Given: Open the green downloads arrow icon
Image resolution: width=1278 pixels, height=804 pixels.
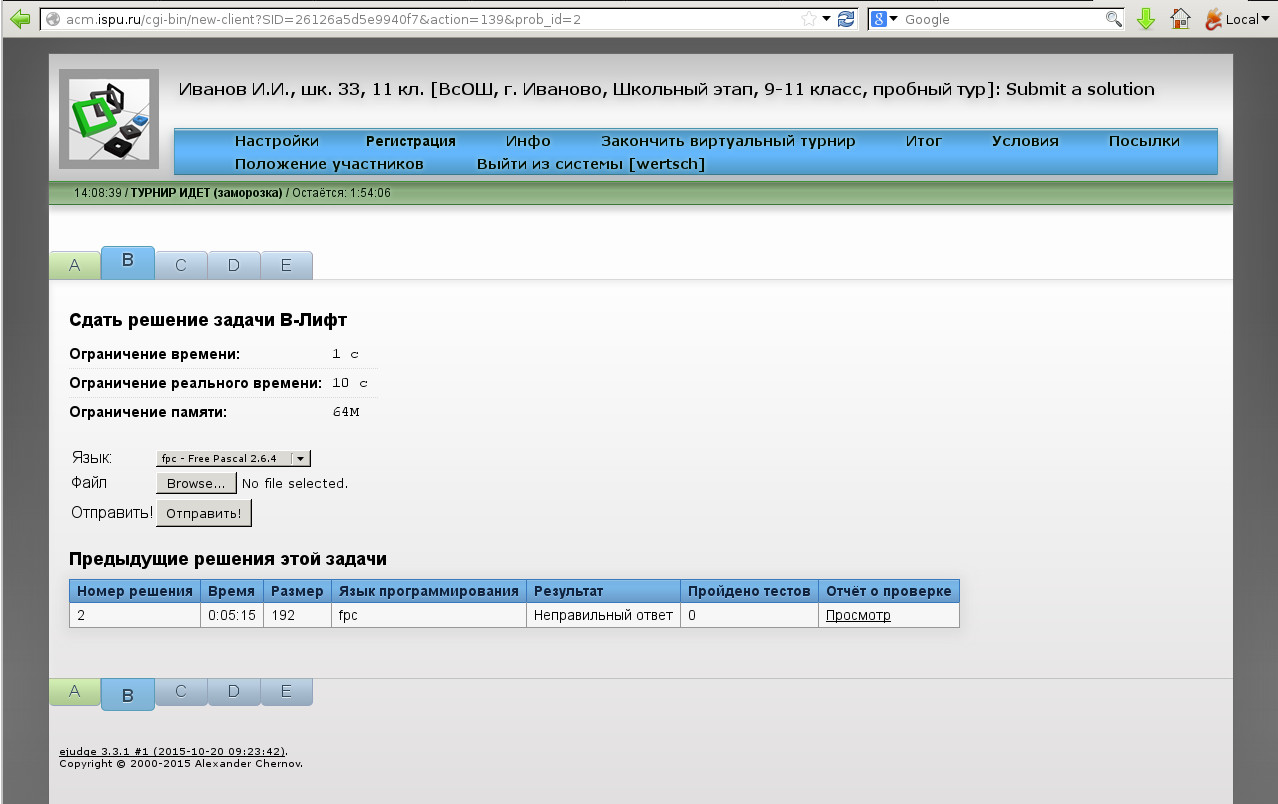Looking at the screenshot, I should click(x=1146, y=19).
